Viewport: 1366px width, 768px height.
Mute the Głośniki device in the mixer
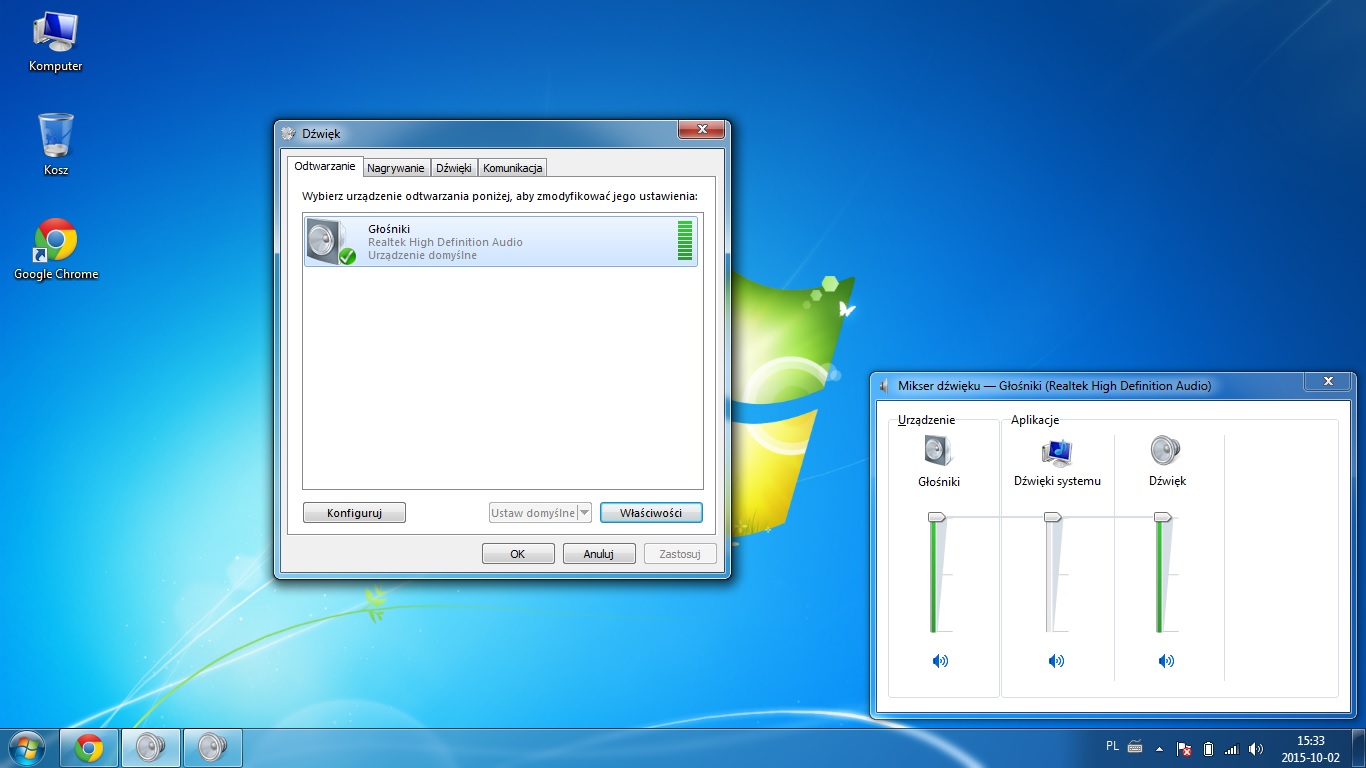coord(940,661)
